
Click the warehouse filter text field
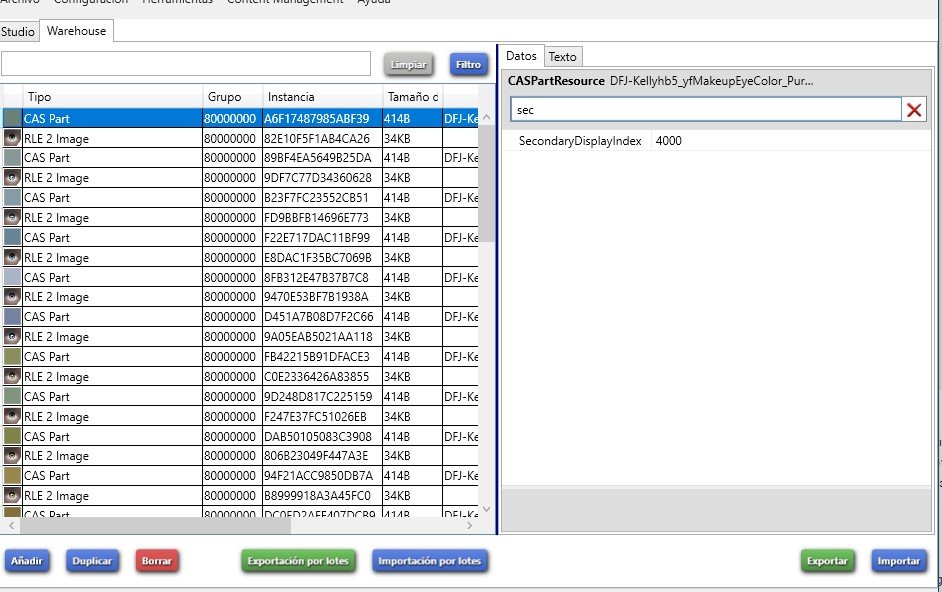point(186,64)
